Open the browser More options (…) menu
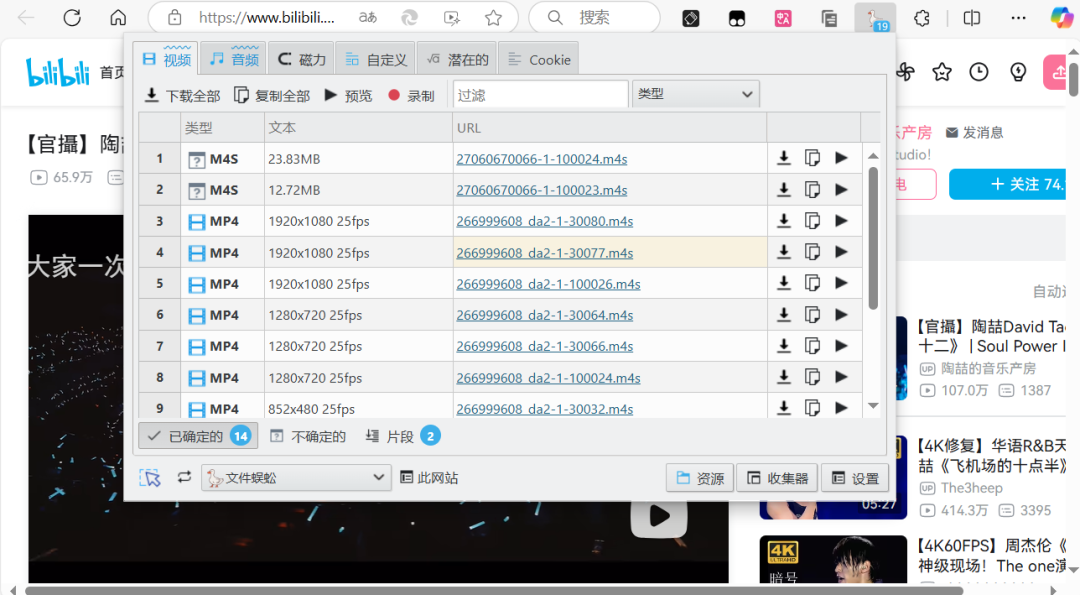This screenshot has width=1080, height=595. (x=1018, y=17)
